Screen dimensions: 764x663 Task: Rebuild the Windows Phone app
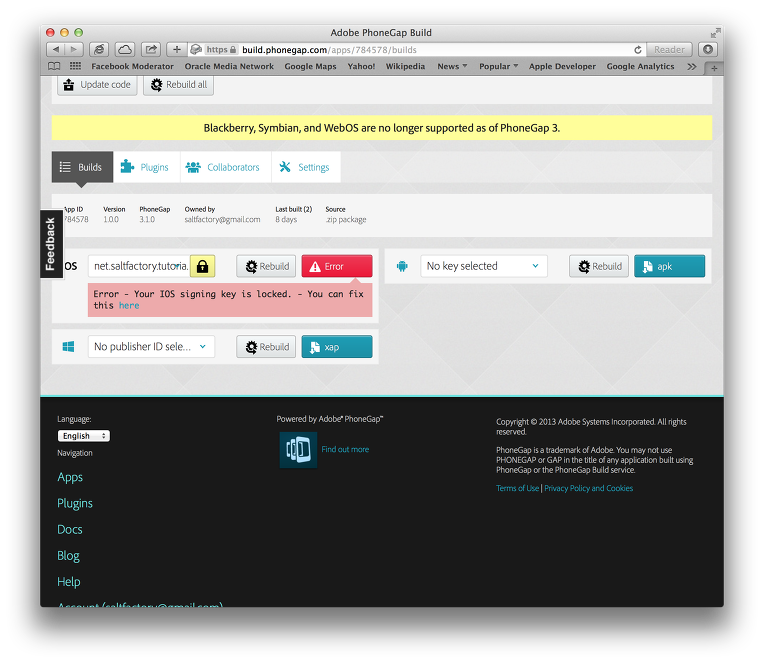point(266,347)
